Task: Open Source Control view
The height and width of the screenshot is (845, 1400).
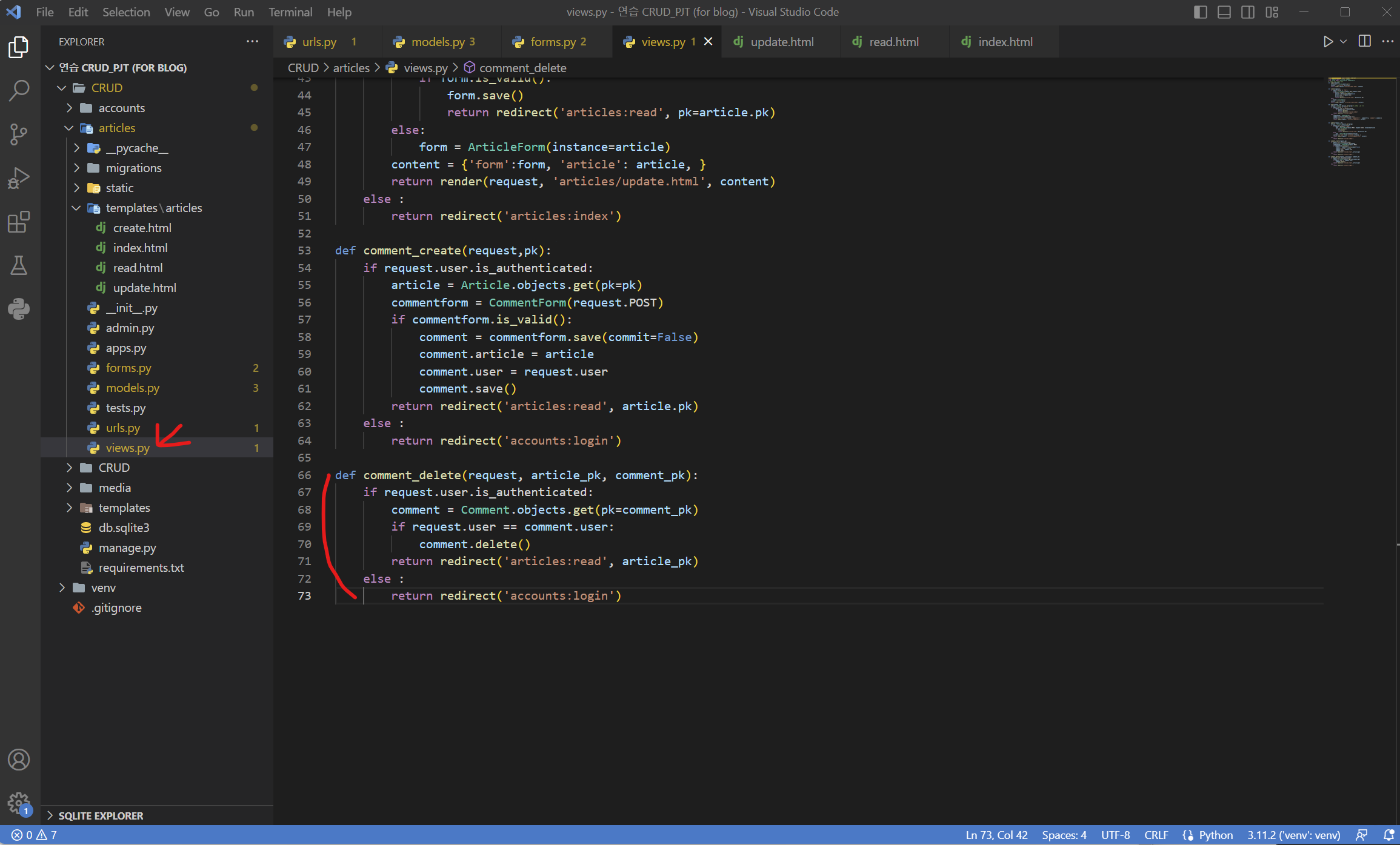Action: click(19, 134)
